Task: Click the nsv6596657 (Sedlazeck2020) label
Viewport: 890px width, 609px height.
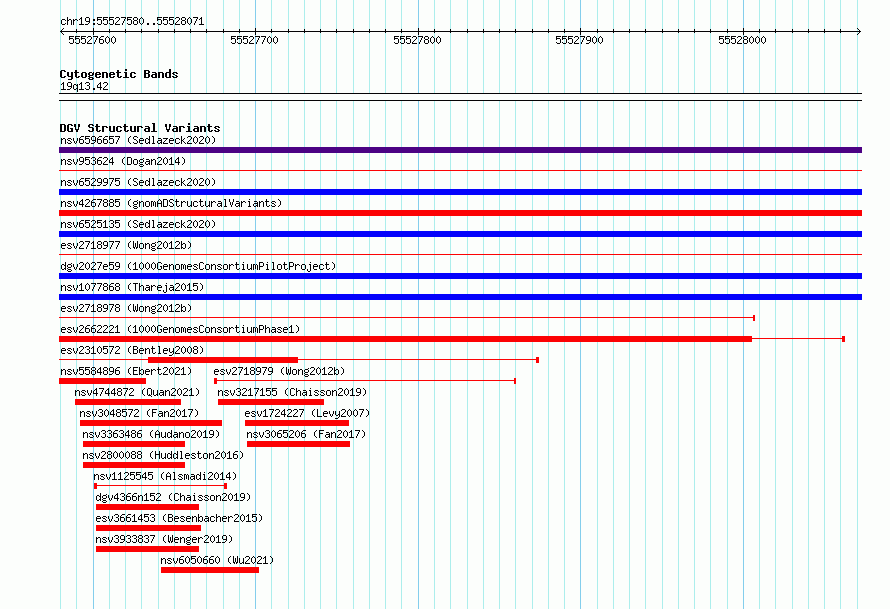Action: (x=138, y=140)
